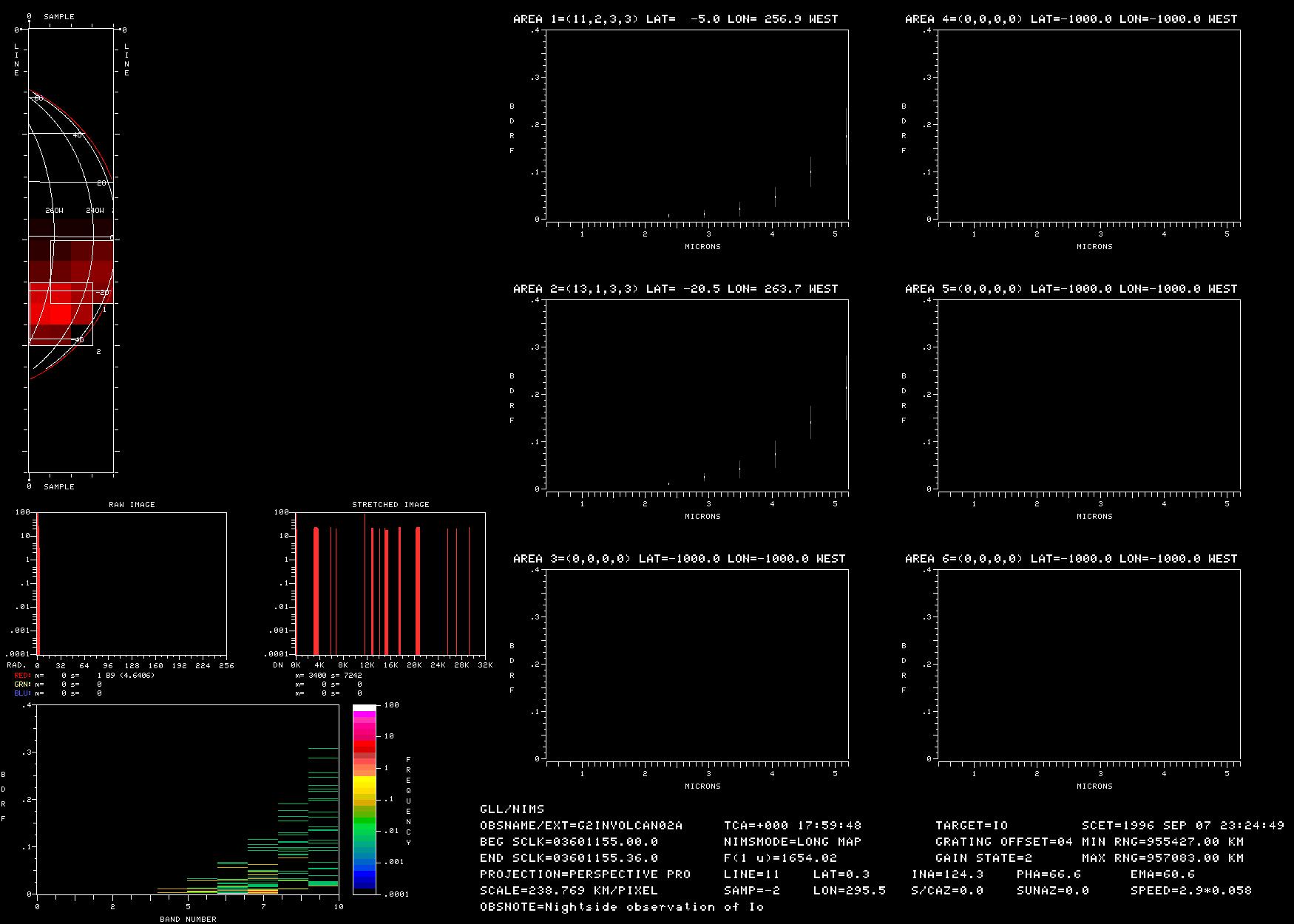The width and height of the screenshot is (1294, 924).
Task: Click the GLL/NIMS instrument label
Action: [512, 809]
